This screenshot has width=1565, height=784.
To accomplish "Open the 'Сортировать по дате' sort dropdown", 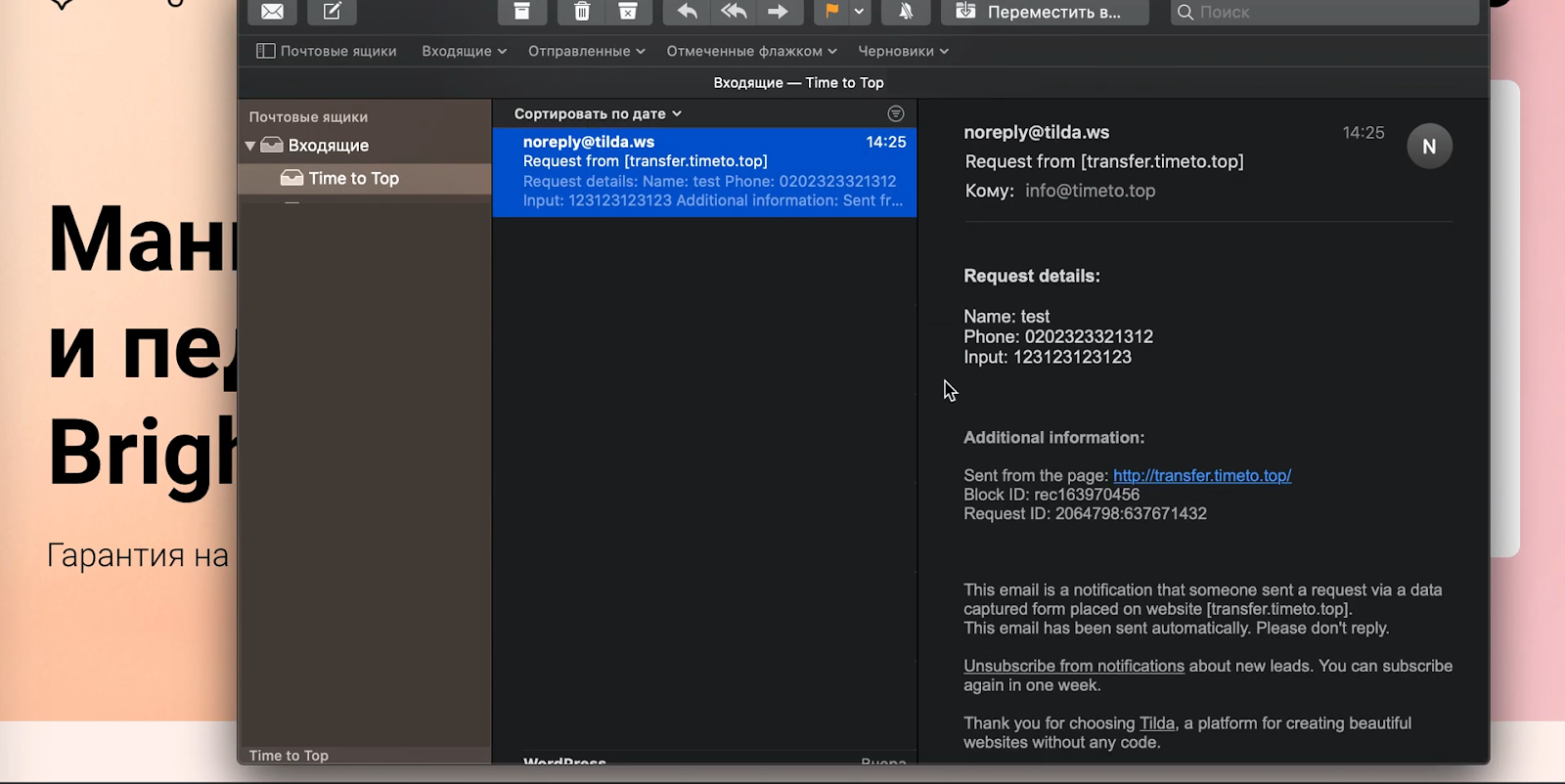I will [x=598, y=114].
